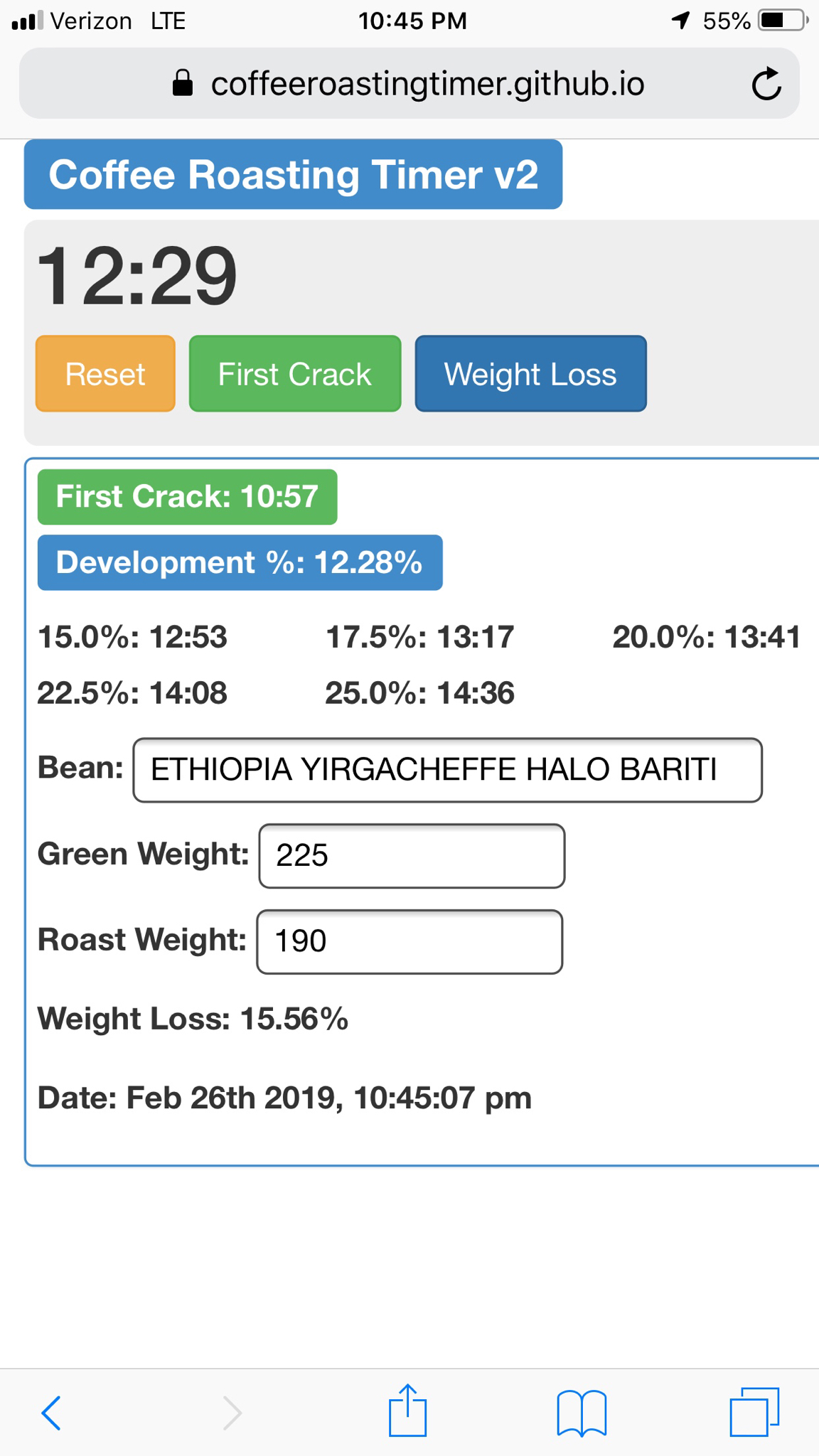Click the orange Reset button

(x=105, y=374)
